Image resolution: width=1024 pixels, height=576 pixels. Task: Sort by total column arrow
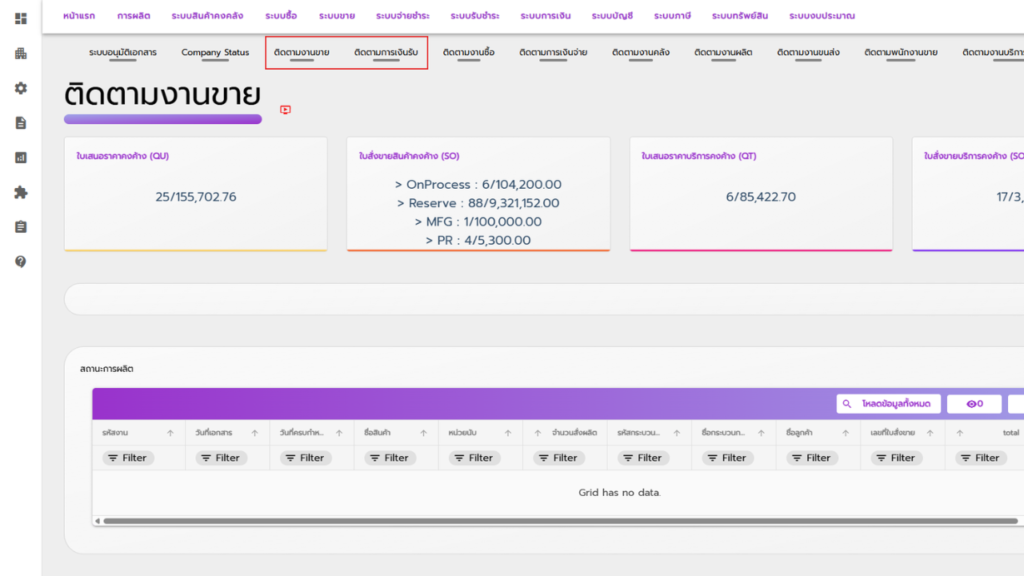click(x=959, y=433)
